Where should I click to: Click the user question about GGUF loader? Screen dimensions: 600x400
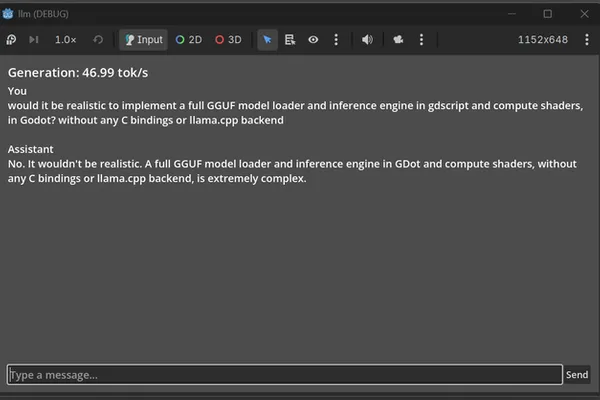(x=295, y=113)
